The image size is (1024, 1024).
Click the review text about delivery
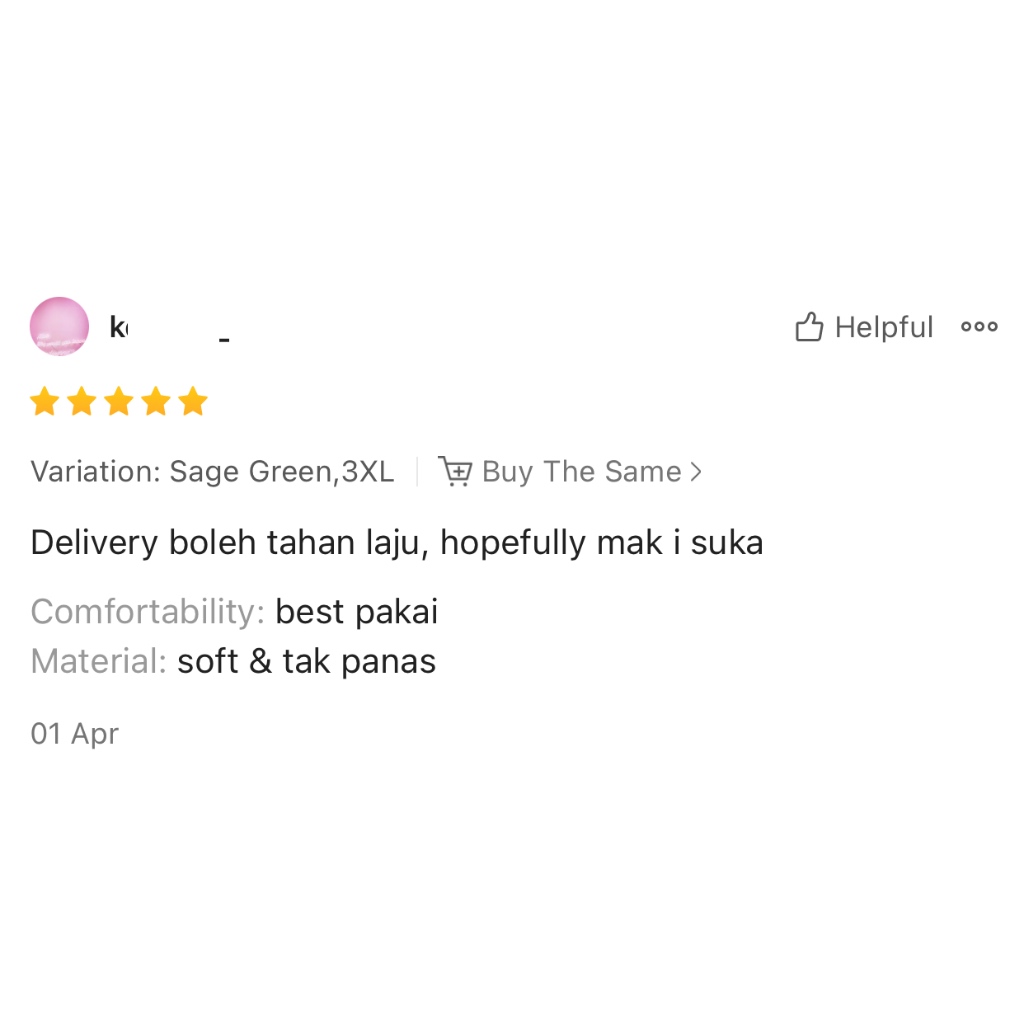click(x=397, y=543)
